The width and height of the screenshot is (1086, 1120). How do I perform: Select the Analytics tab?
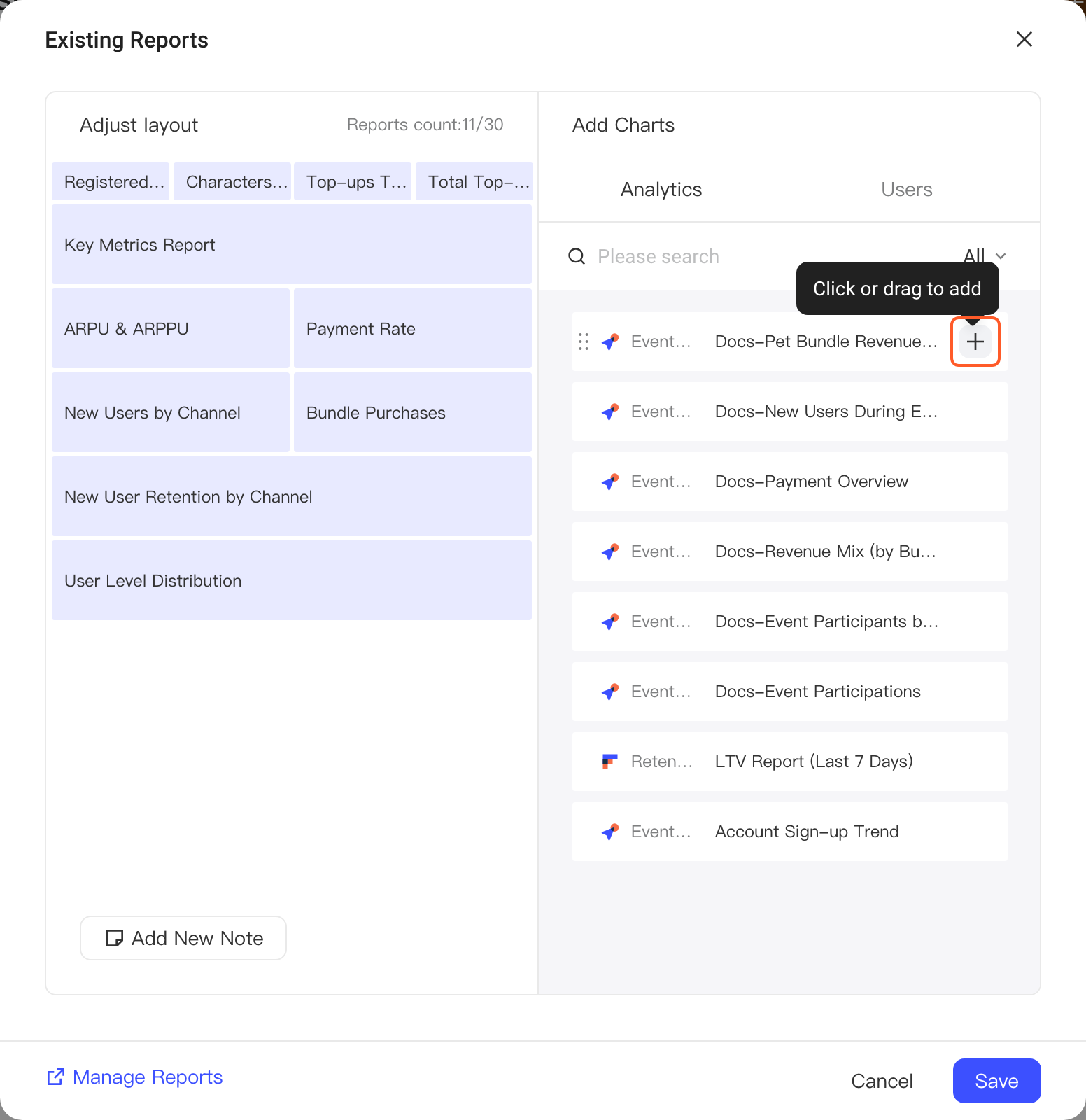[661, 190]
